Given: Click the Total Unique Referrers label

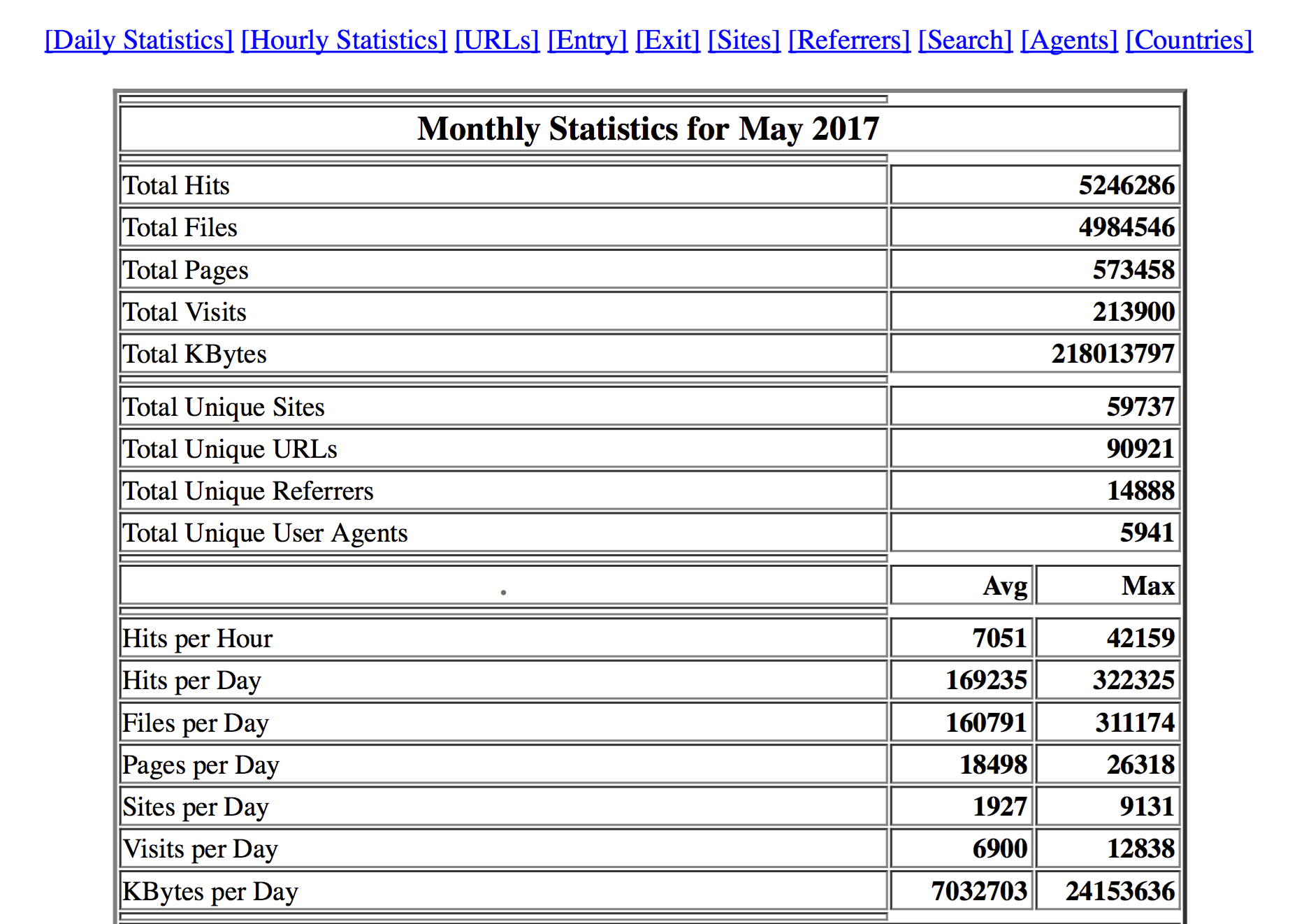Looking at the screenshot, I should click(x=248, y=491).
